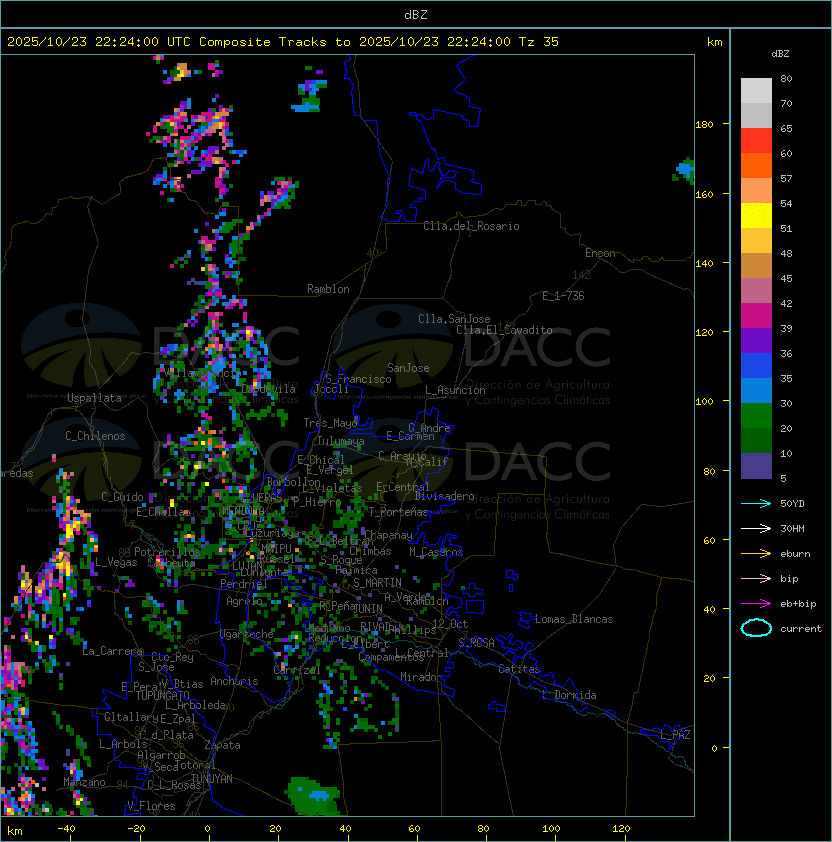Click the 12_Oct label
The width and height of the screenshot is (832, 842).
[x=450, y=624]
